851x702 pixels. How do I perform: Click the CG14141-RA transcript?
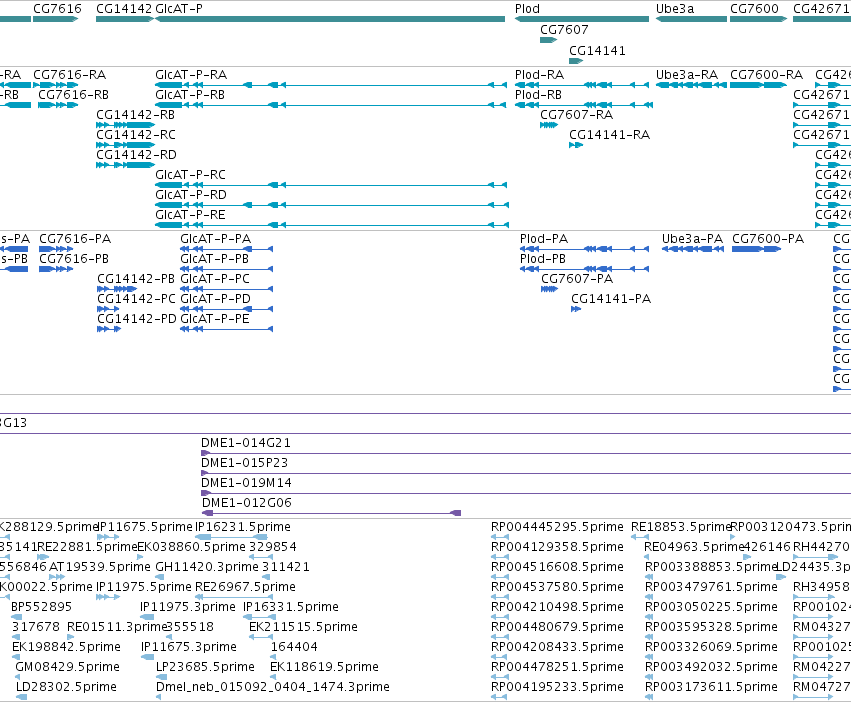click(x=576, y=145)
